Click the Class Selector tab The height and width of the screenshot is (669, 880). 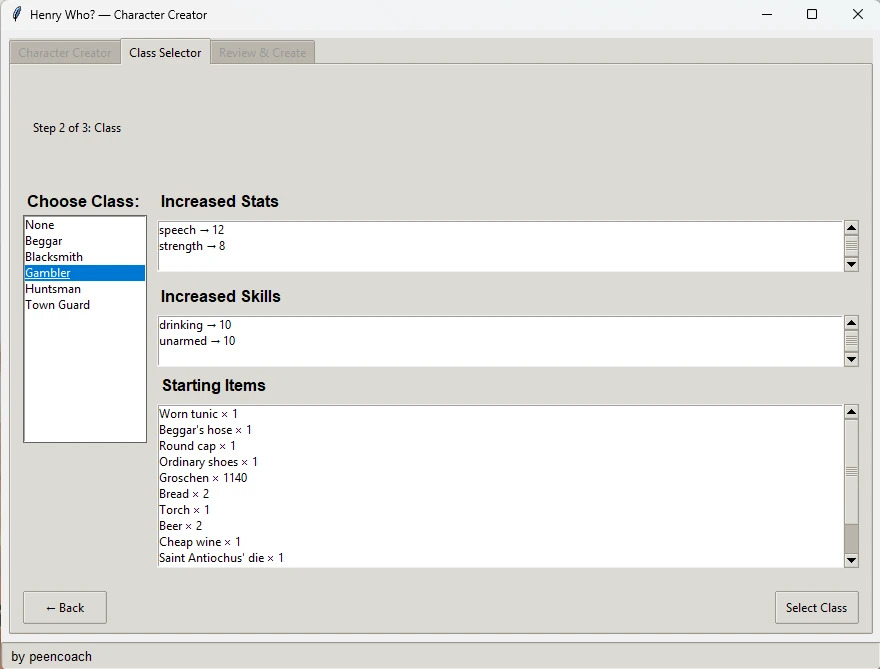(165, 52)
